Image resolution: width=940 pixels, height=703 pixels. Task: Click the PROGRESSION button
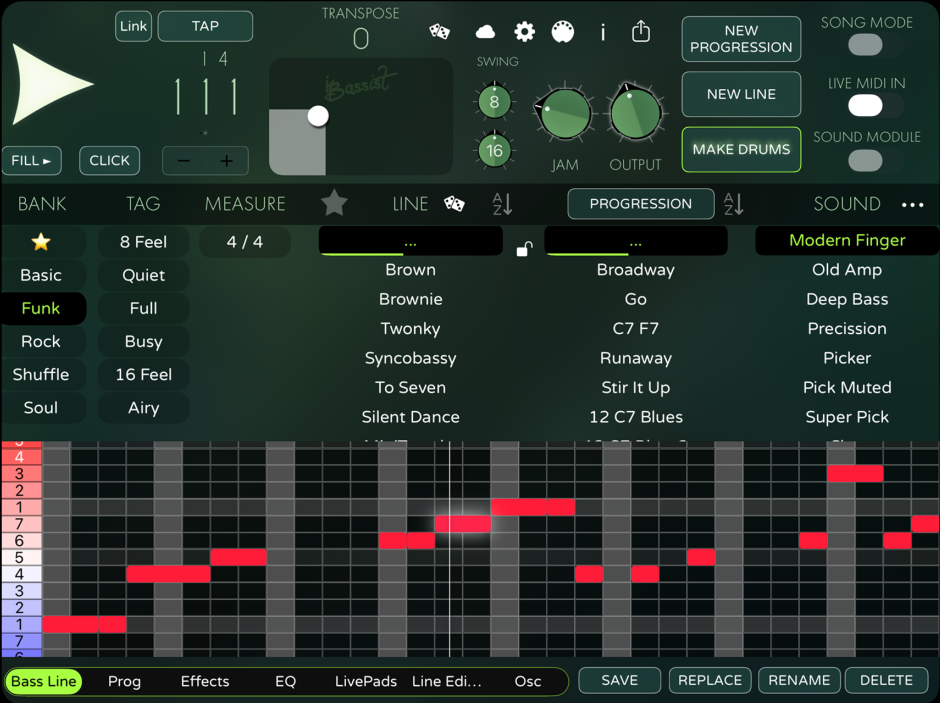641,204
